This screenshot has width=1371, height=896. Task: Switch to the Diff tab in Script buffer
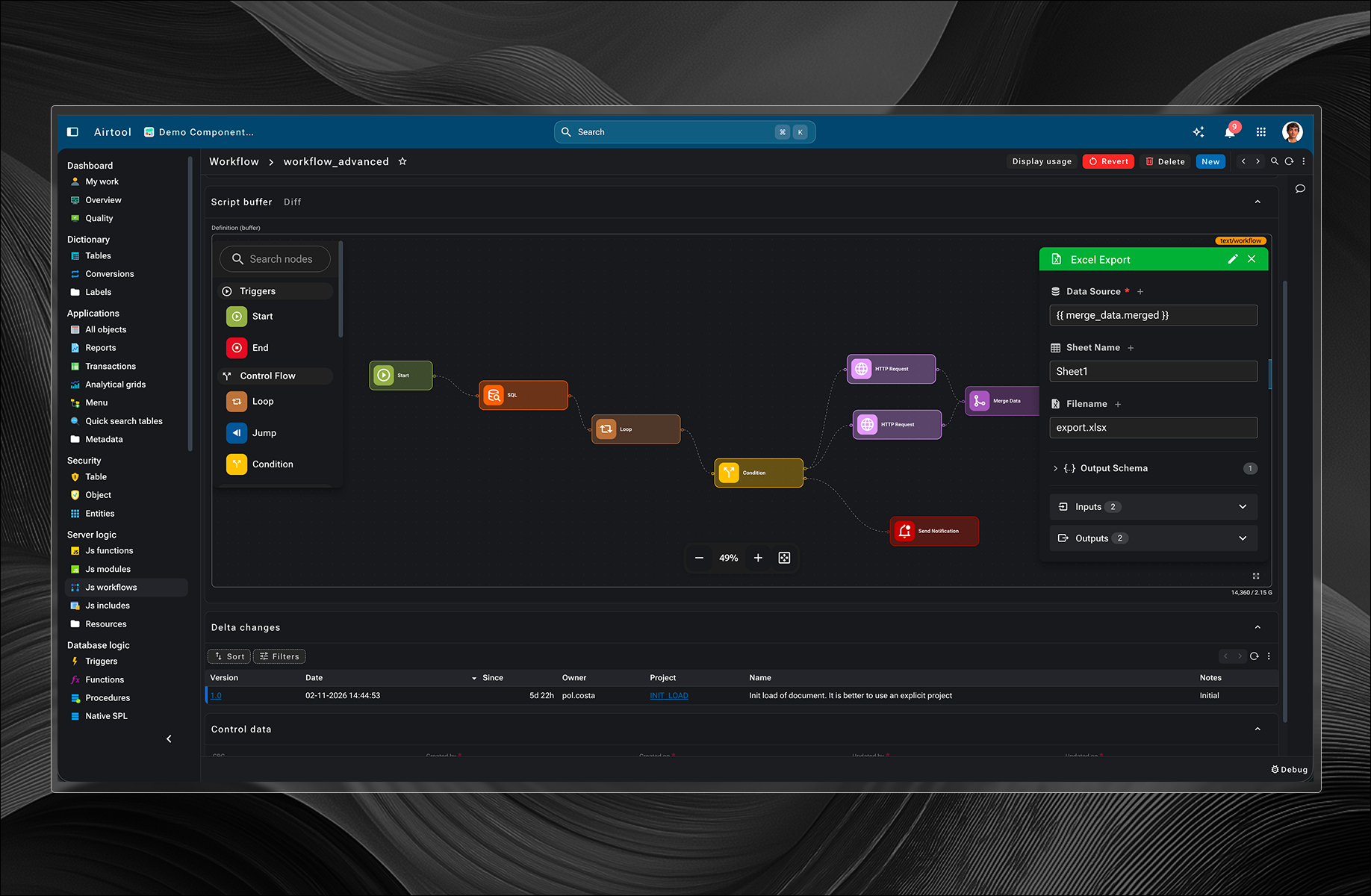point(292,202)
